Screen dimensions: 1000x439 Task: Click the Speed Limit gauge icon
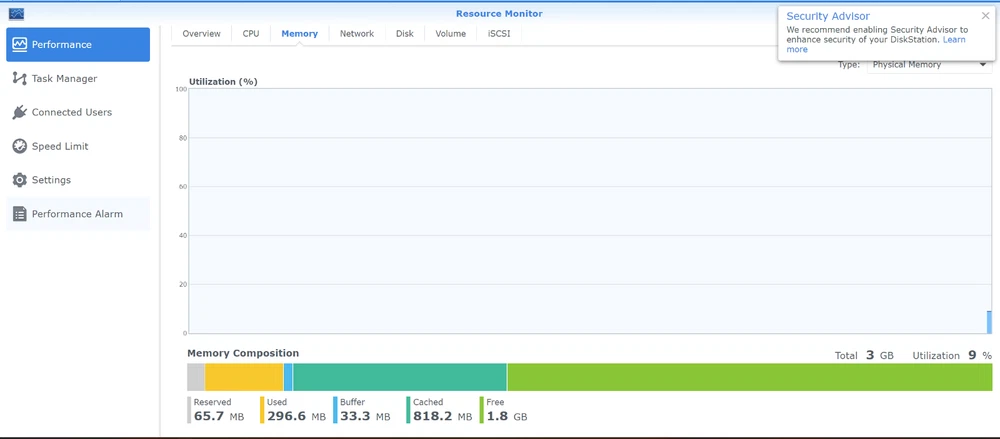tap(19, 146)
